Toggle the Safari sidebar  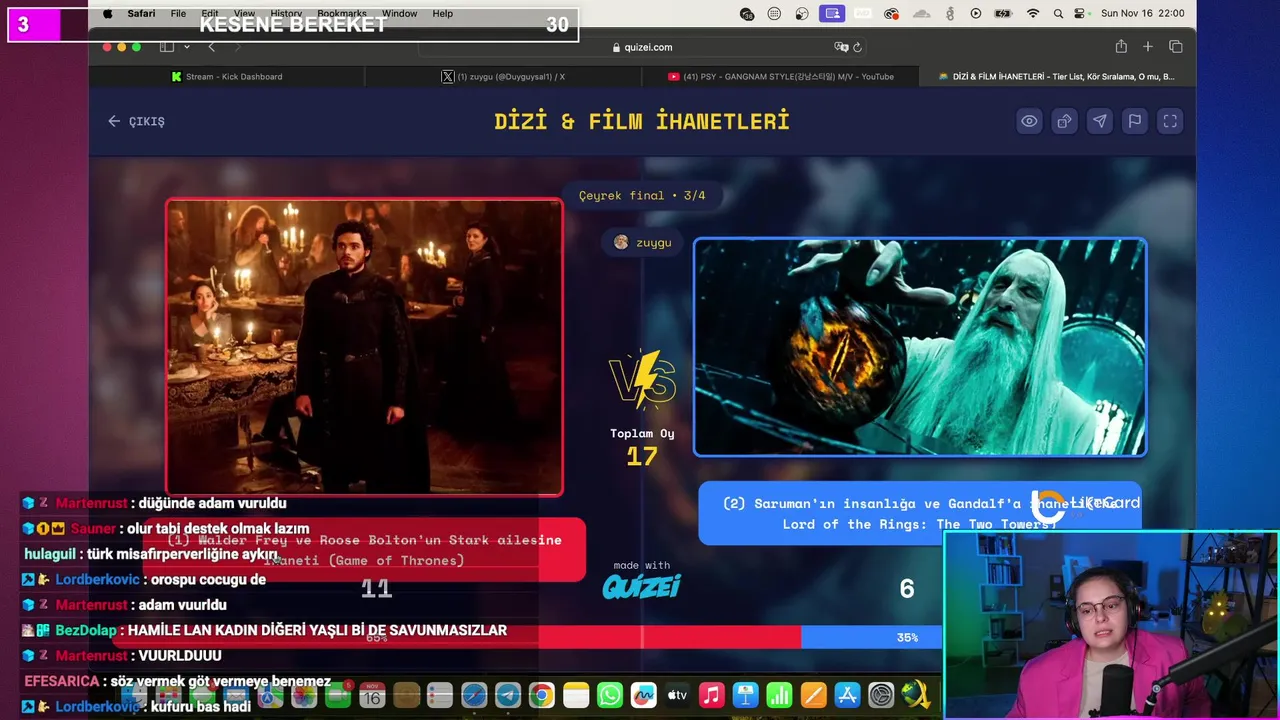(x=167, y=47)
